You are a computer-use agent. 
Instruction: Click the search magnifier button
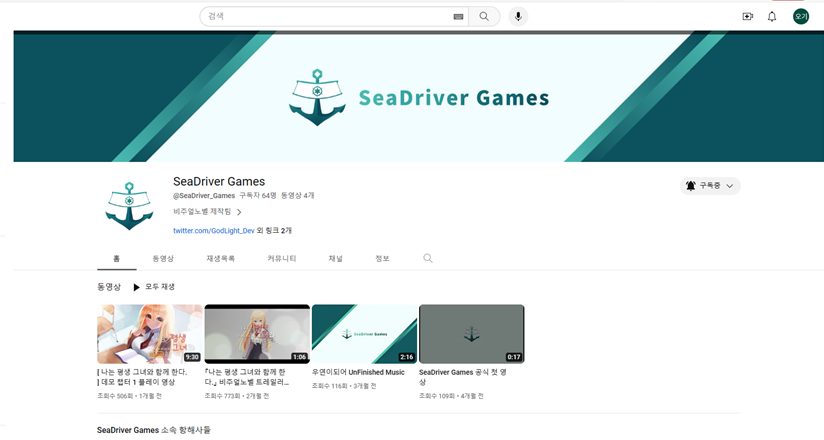tap(484, 17)
